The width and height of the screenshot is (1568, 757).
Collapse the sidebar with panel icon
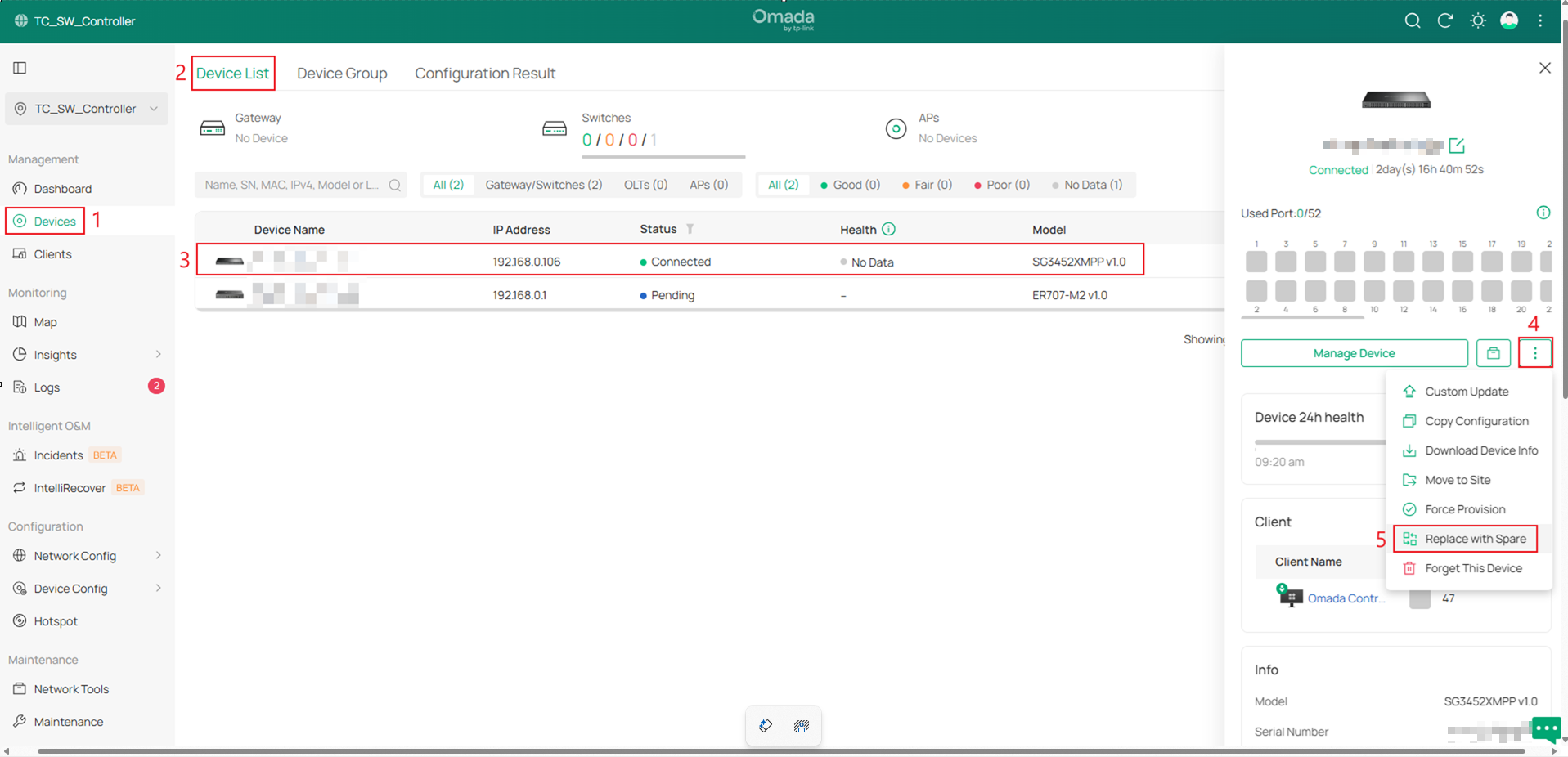(x=20, y=68)
